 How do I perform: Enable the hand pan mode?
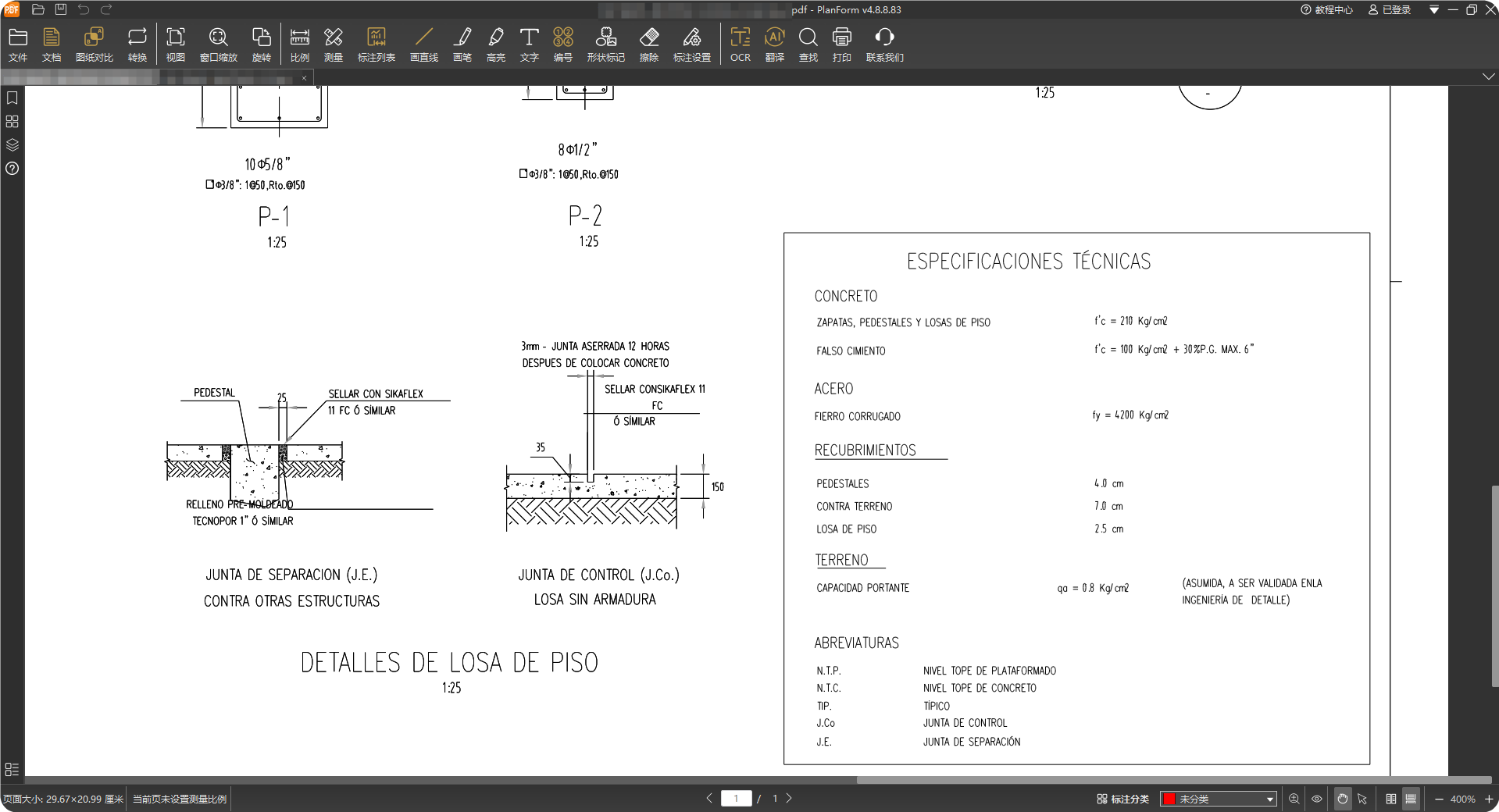1342,799
